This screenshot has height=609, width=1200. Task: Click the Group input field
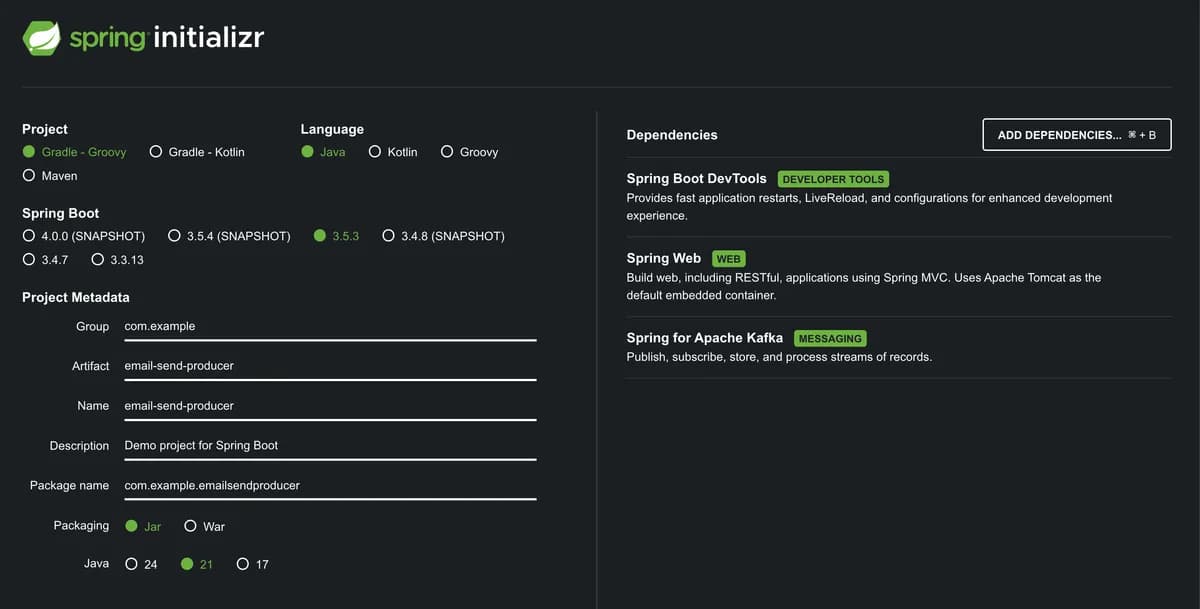click(x=330, y=326)
